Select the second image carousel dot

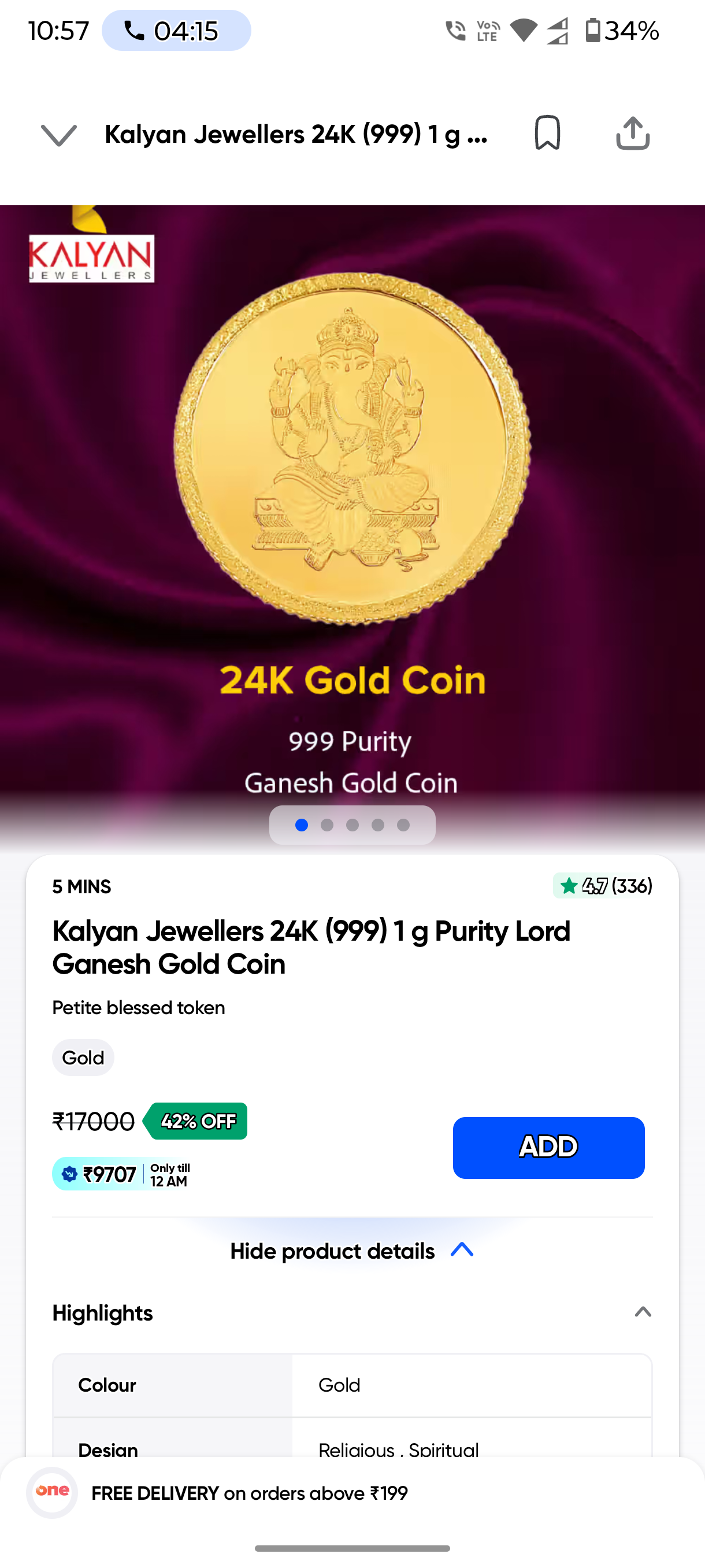[x=326, y=825]
